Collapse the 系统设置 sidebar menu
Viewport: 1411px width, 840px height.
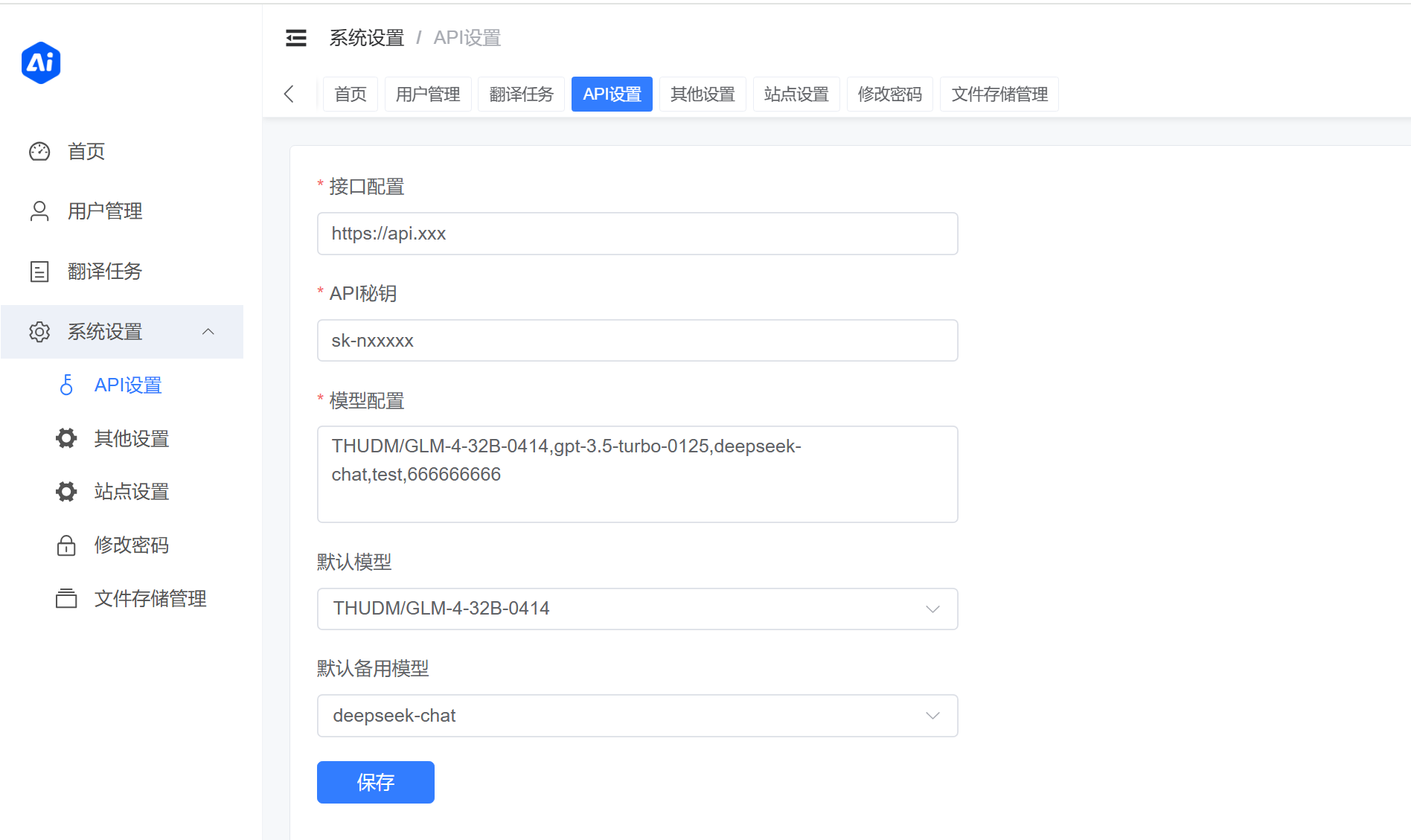click(x=208, y=332)
